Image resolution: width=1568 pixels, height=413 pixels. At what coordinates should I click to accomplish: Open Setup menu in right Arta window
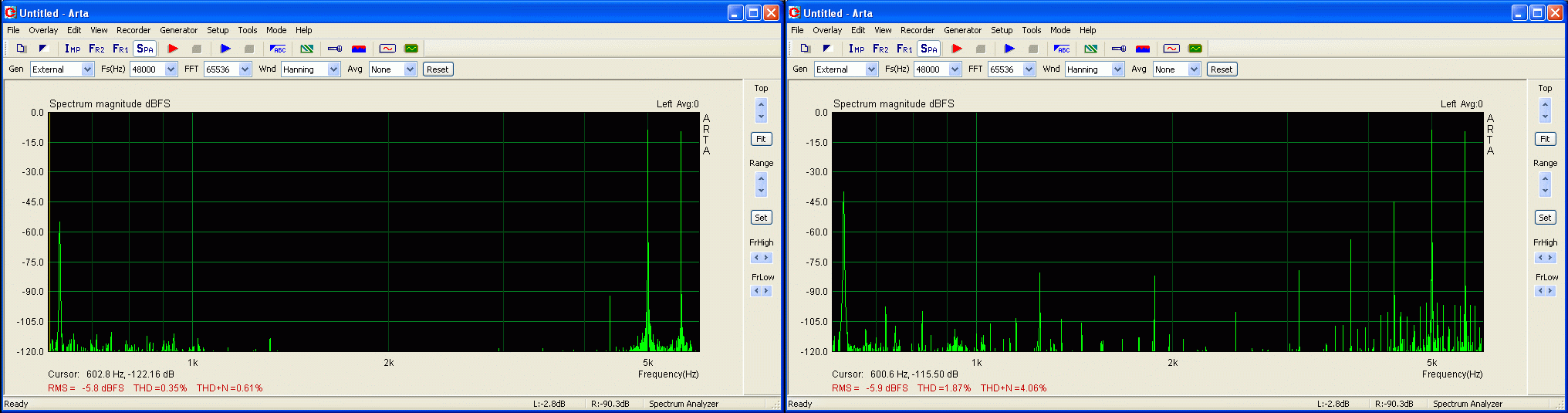coord(1002,30)
